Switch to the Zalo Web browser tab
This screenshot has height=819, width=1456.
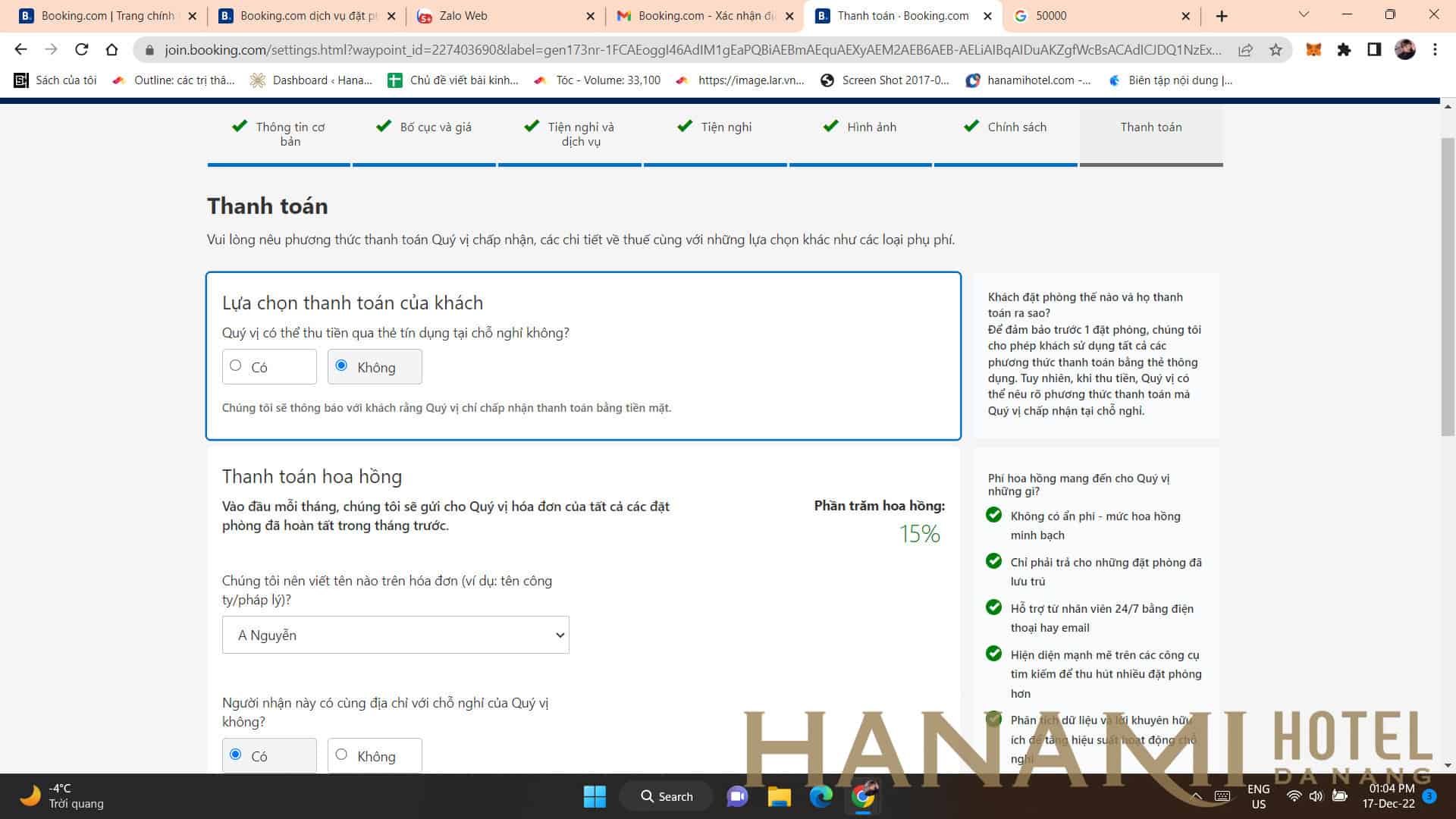point(463,16)
